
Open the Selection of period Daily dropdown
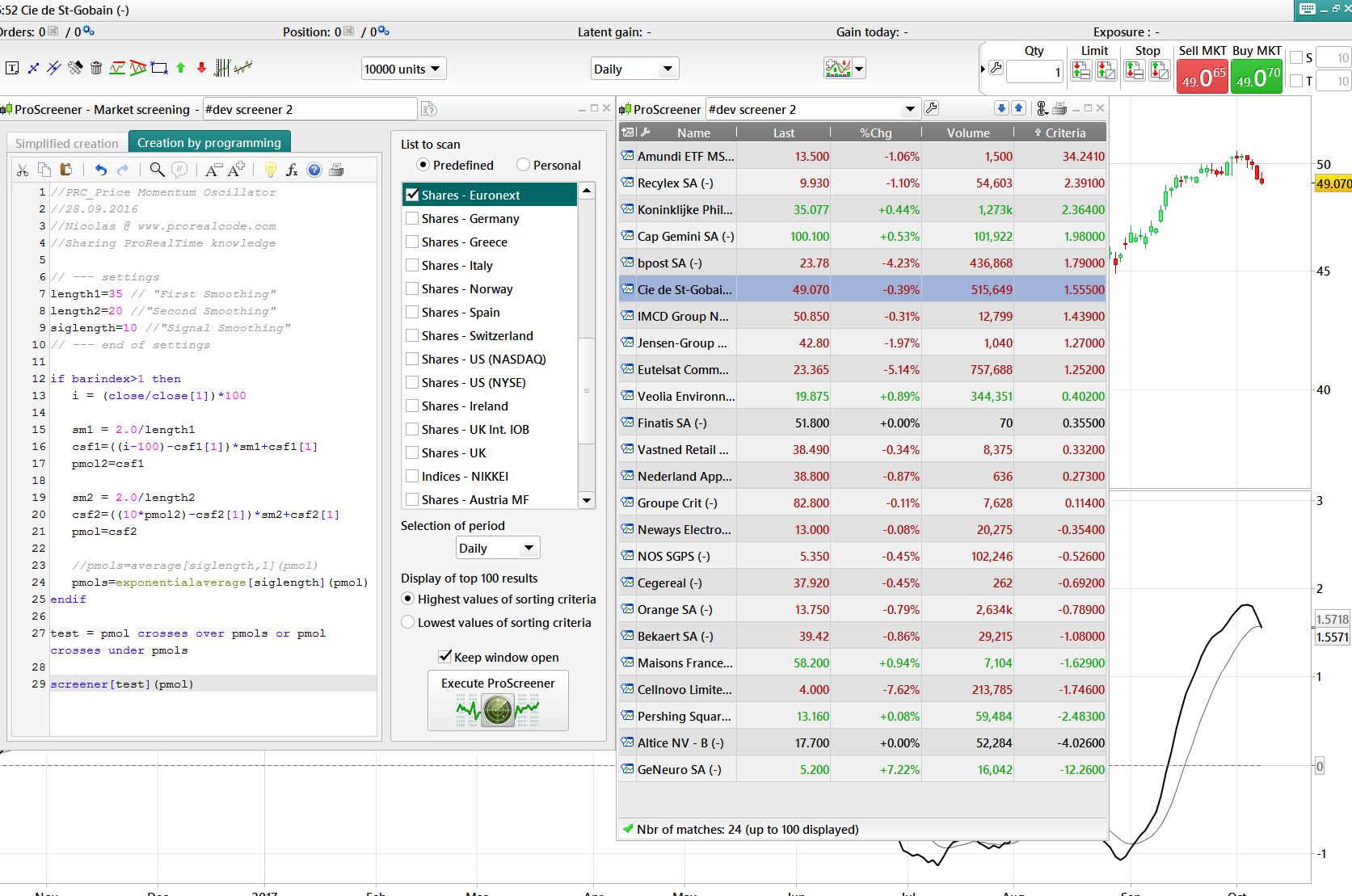[498, 548]
